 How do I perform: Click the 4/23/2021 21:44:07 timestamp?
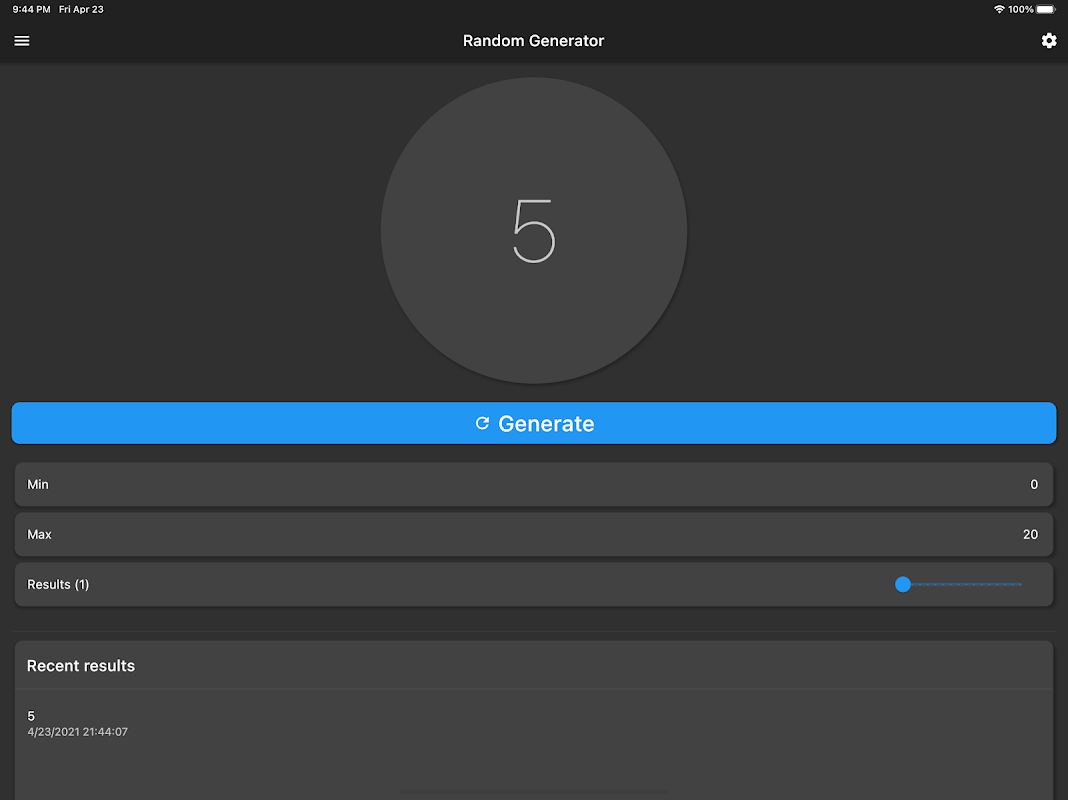(78, 732)
